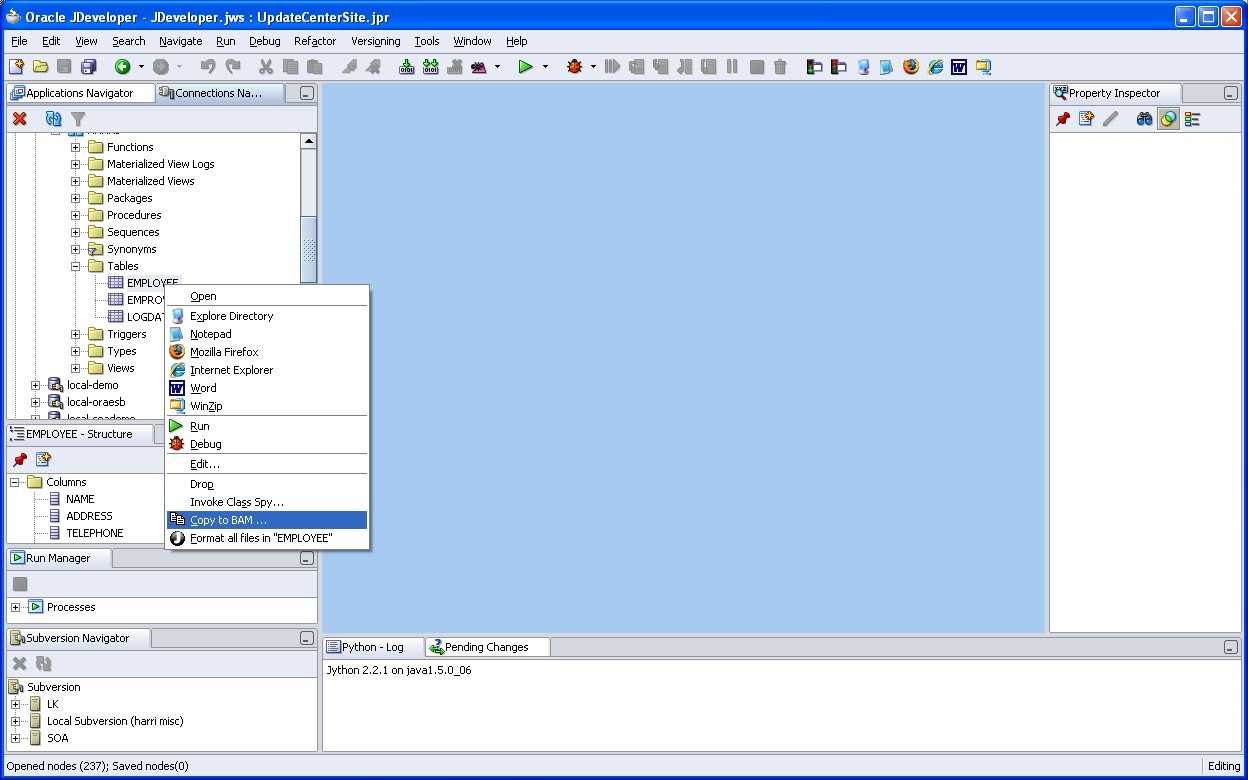This screenshot has height=780, width=1248.
Task: Switch to the Applications Navigator tab
Action: tap(81, 93)
